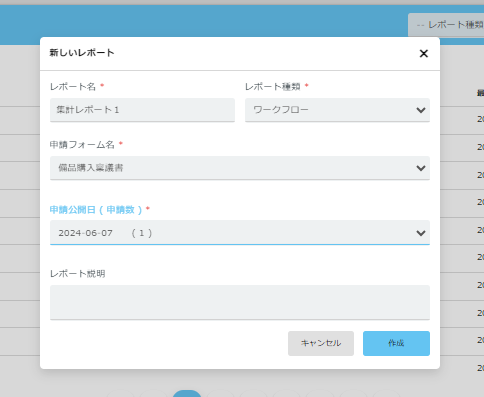Click the 申請フォーム名 field label

point(82,145)
